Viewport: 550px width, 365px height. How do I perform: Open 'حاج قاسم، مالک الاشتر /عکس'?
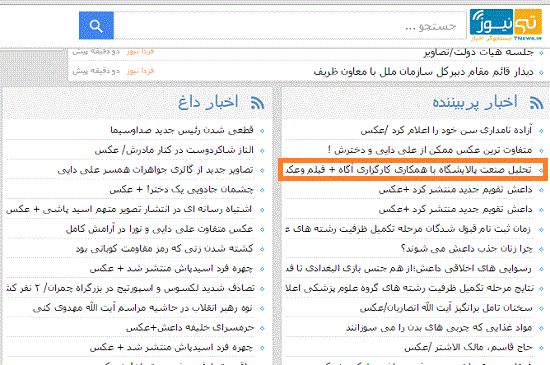[x=468, y=347]
